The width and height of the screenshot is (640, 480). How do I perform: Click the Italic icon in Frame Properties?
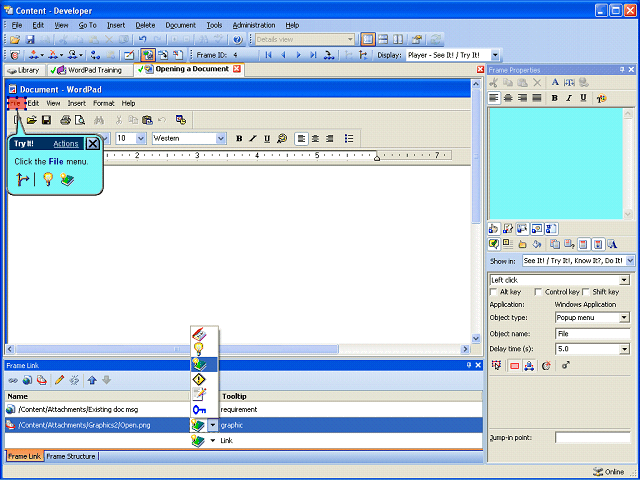(569, 98)
